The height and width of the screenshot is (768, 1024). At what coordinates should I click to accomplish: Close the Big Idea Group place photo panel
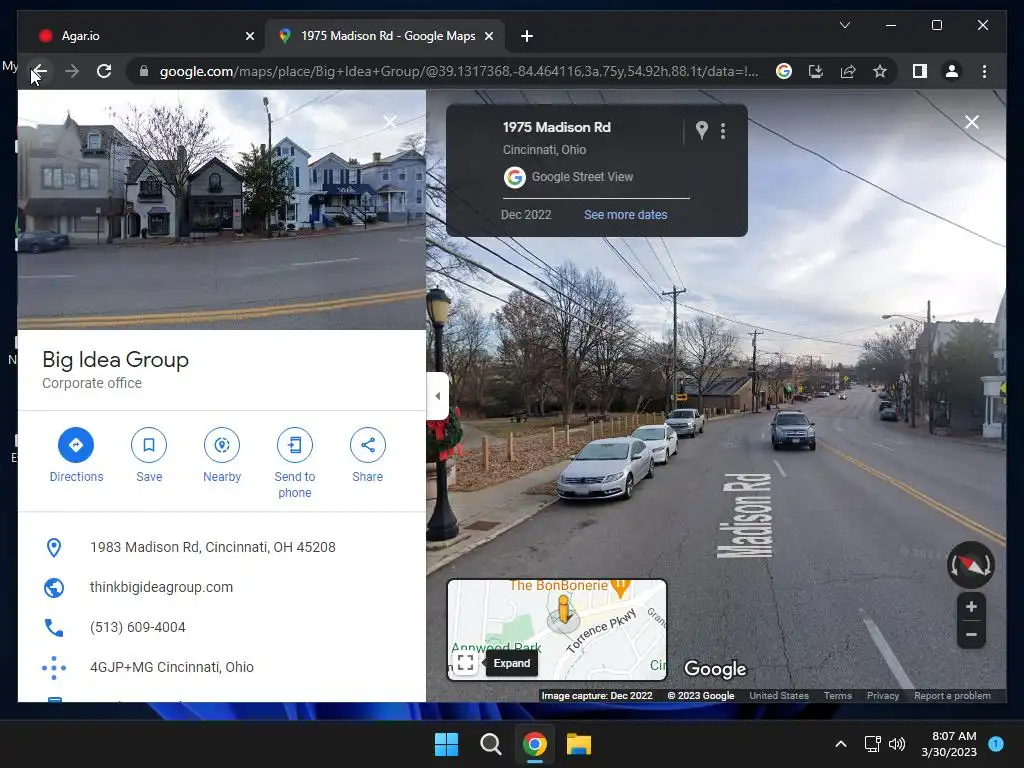click(x=390, y=122)
